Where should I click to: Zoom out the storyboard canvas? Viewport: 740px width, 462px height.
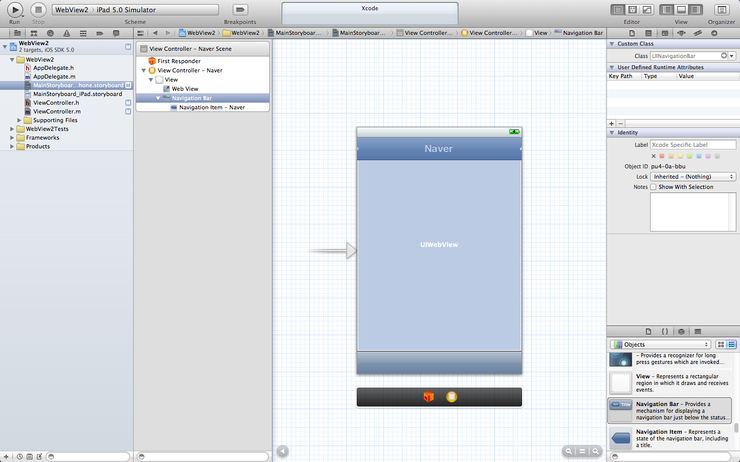pos(569,451)
